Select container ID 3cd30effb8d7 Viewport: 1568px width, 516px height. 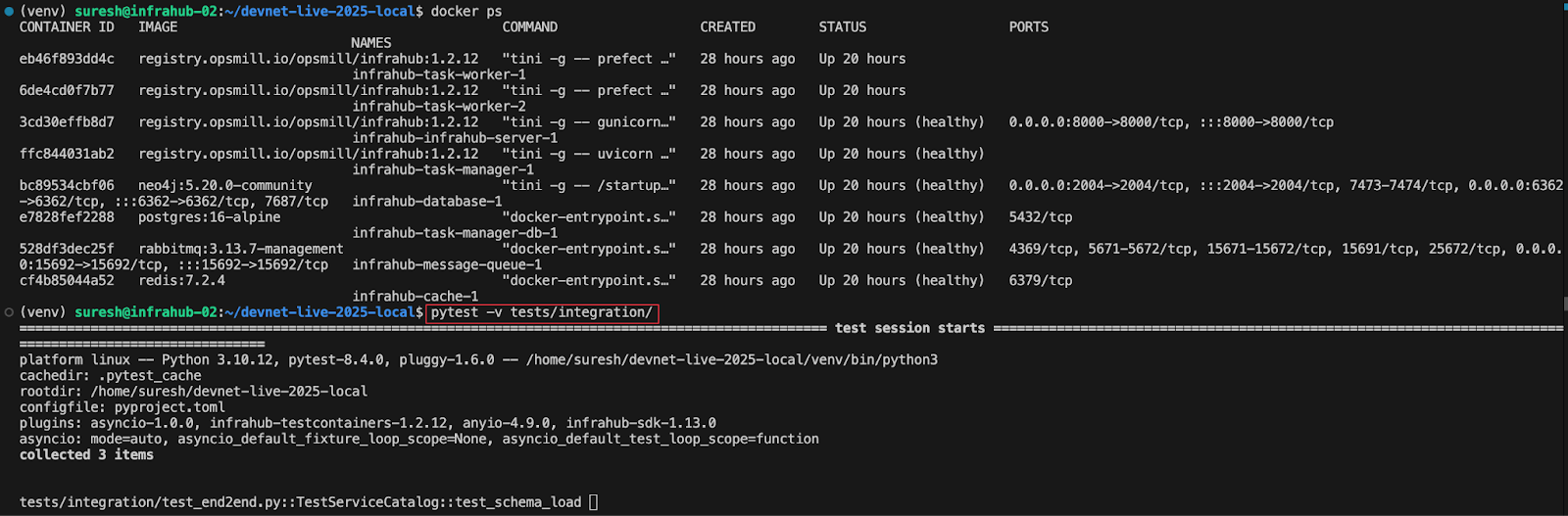pos(67,122)
